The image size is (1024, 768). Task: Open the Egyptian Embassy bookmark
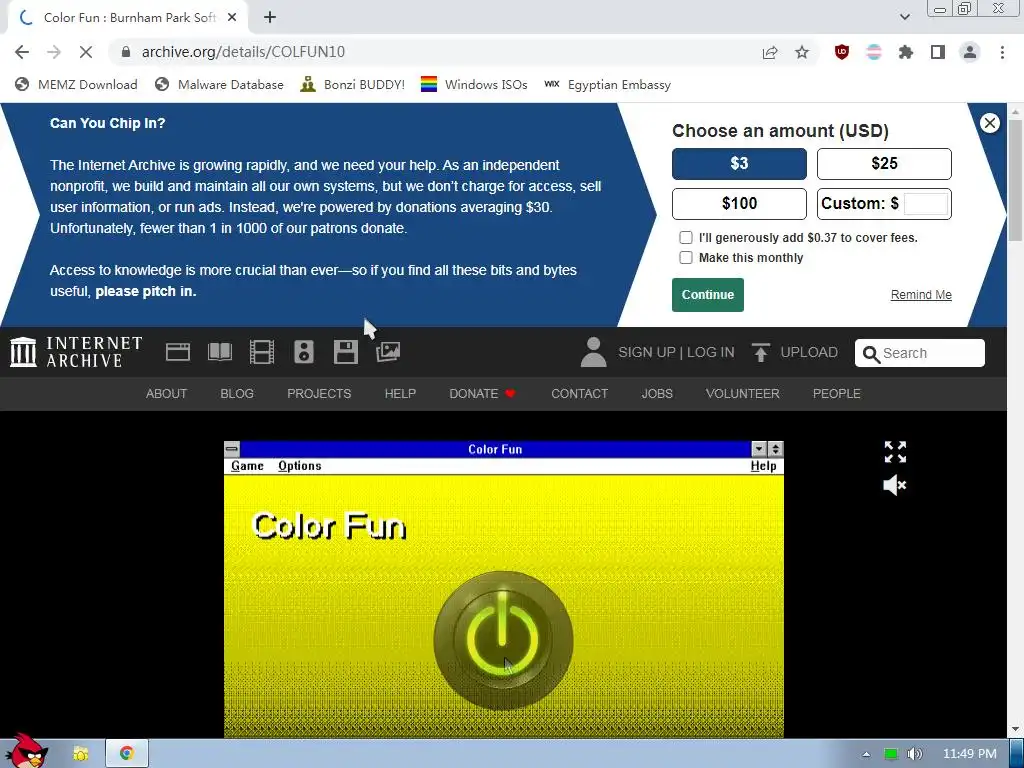pyautogui.click(x=607, y=85)
